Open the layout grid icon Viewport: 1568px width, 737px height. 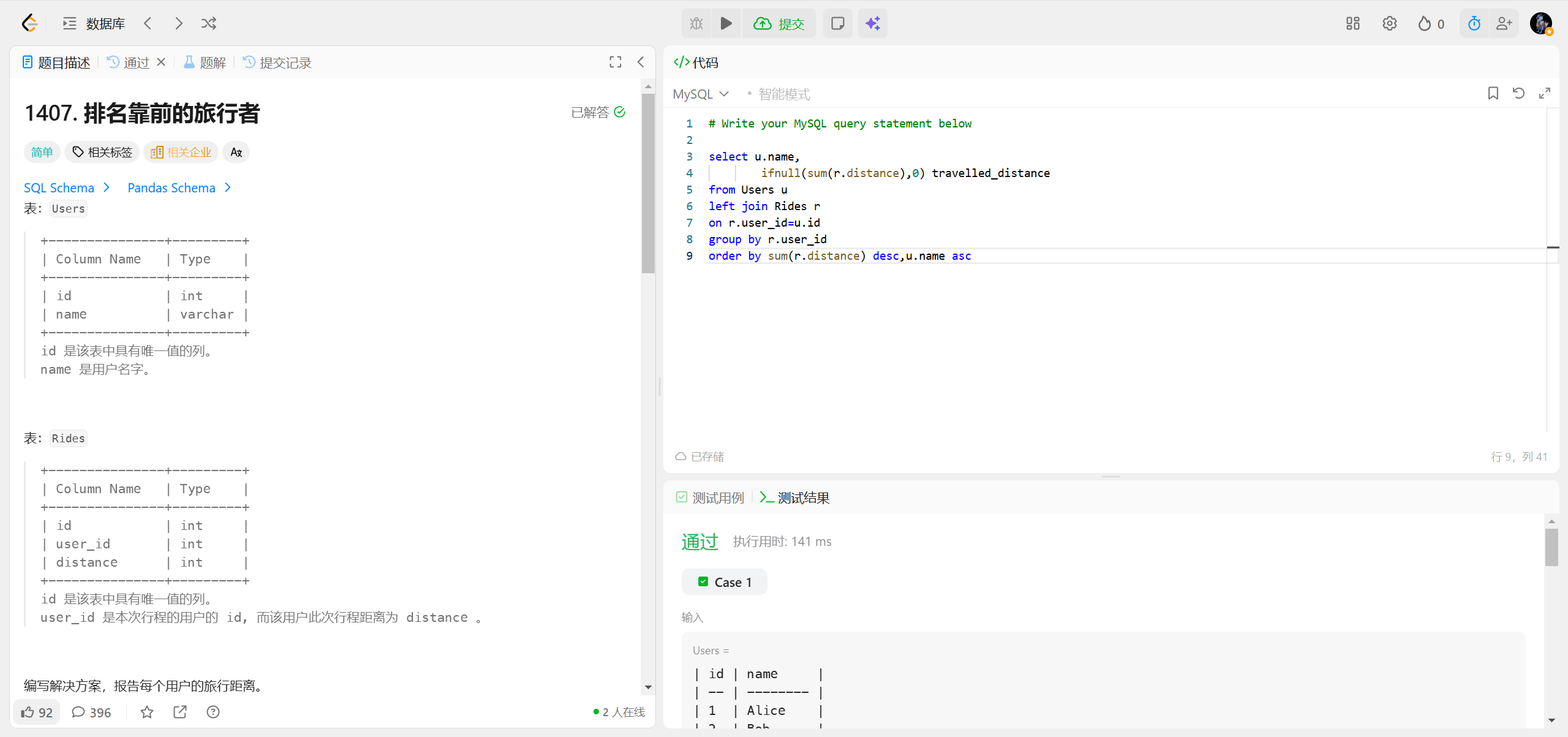1352,23
